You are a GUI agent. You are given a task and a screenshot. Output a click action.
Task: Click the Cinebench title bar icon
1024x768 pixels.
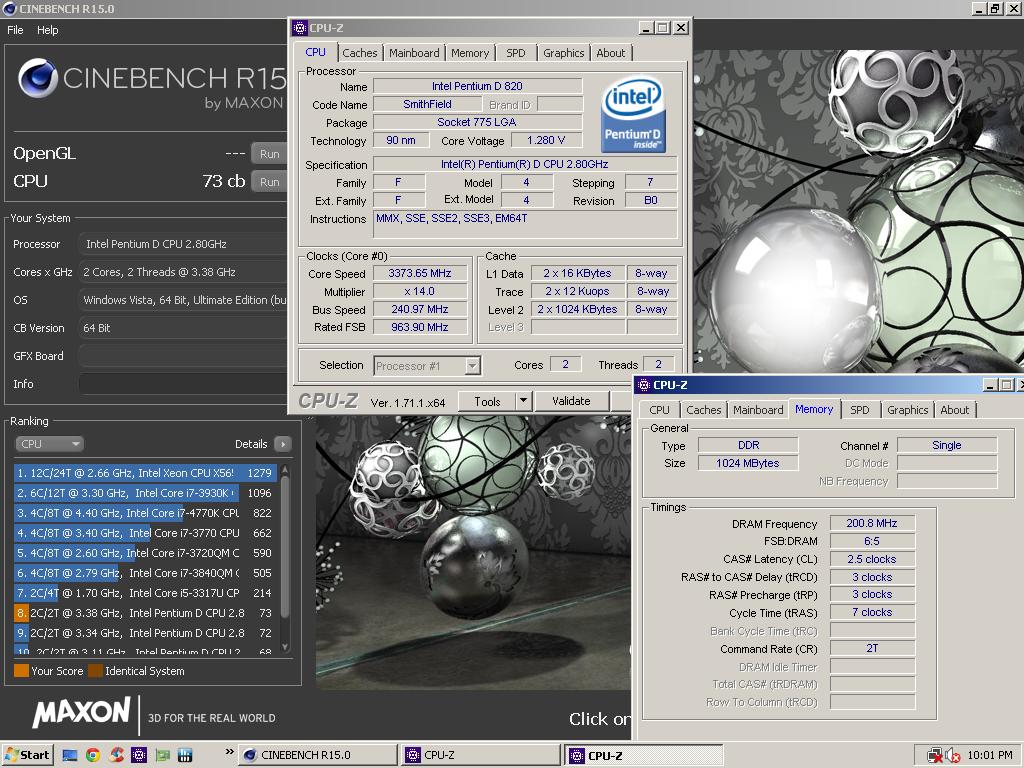[x=9, y=8]
